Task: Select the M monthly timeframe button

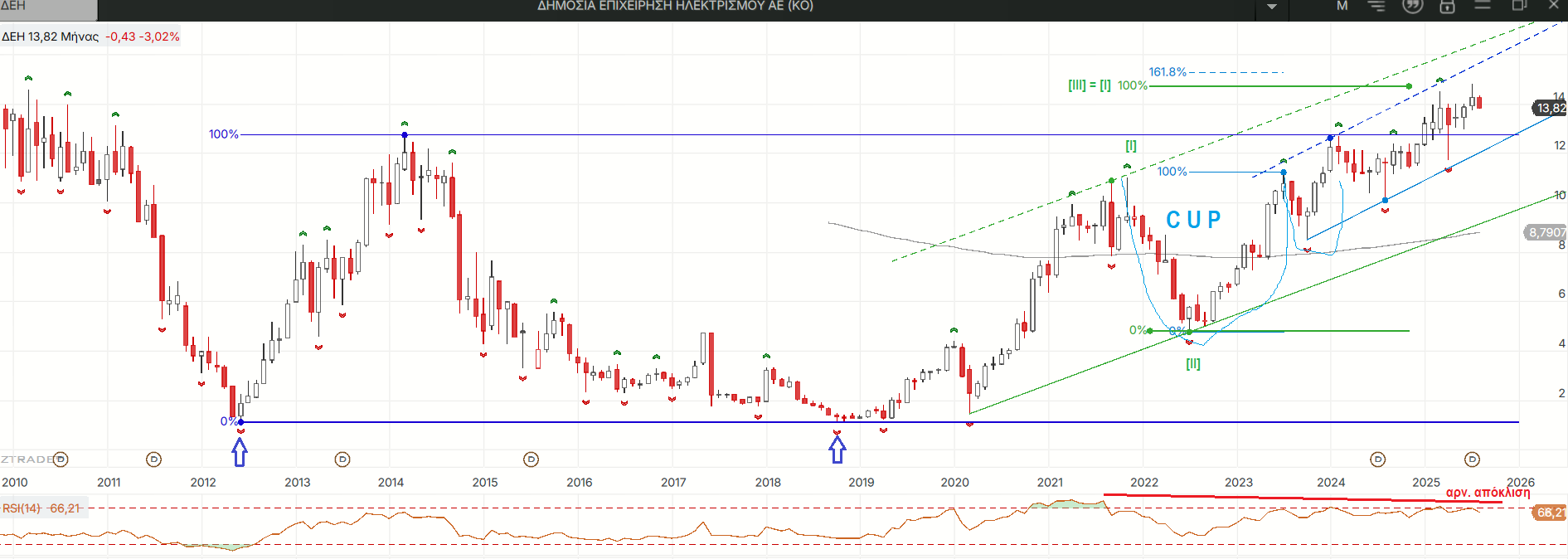Action: (x=1342, y=6)
